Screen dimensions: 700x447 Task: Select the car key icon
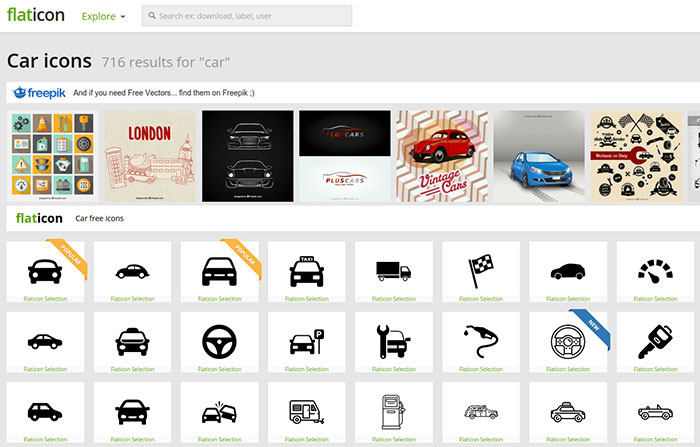tap(655, 342)
